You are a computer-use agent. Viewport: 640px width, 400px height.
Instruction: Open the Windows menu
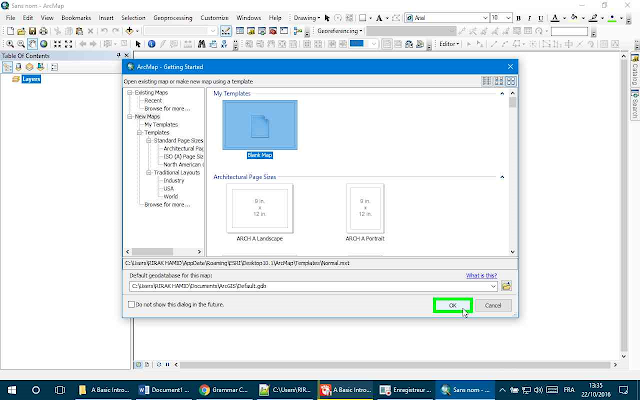point(249,18)
